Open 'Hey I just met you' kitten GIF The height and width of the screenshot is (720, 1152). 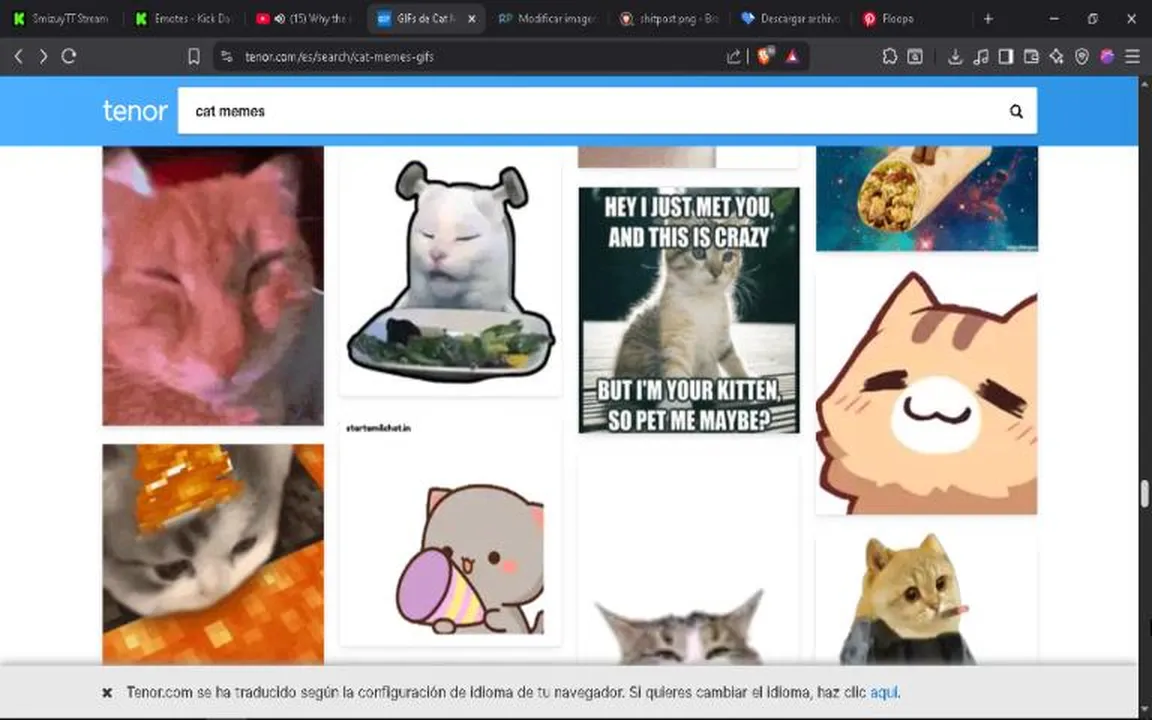pyautogui.click(x=689, y=311)
